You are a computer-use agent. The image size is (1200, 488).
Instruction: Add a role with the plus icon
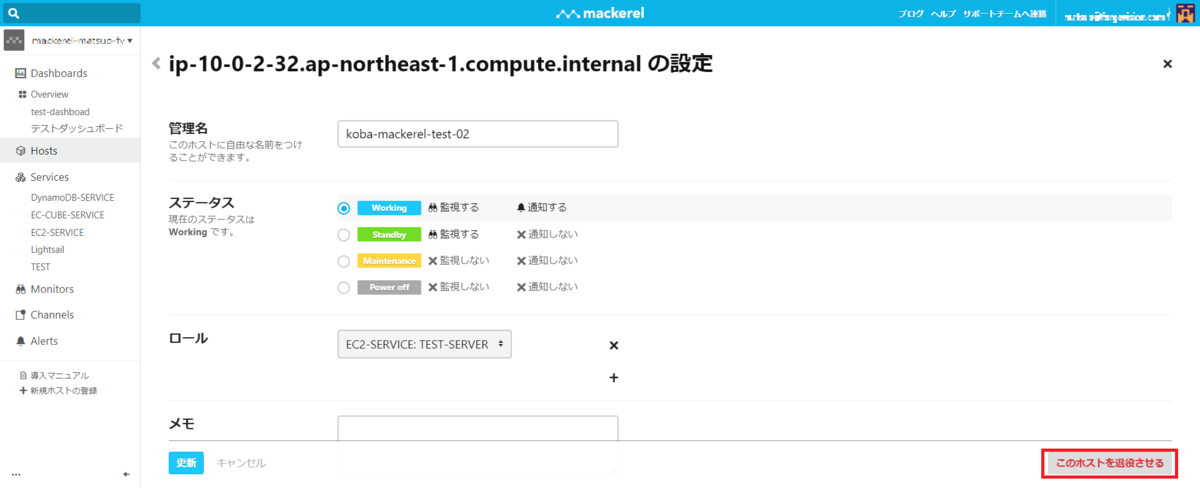[614, 378]
